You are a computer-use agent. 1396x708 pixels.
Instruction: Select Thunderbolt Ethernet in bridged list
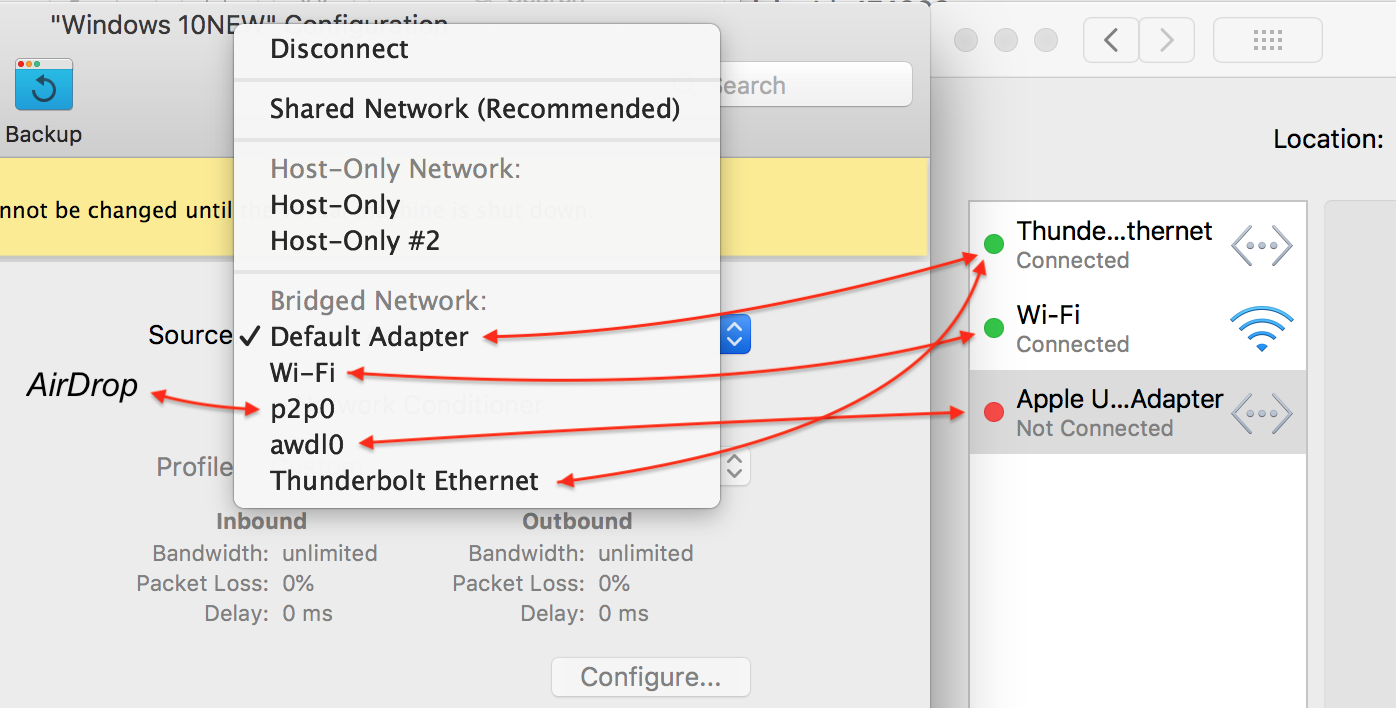click(x=404, y=481)
